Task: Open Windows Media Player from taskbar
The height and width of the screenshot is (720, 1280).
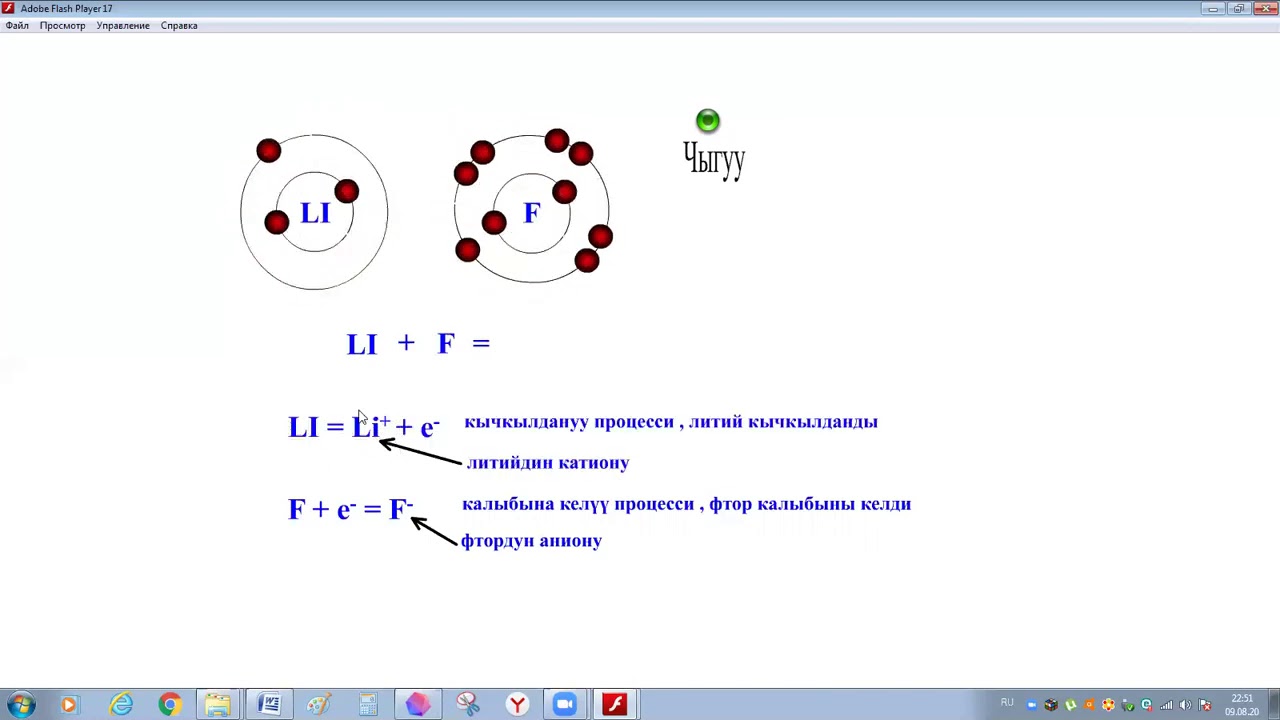Action: [x=69, y=704]
